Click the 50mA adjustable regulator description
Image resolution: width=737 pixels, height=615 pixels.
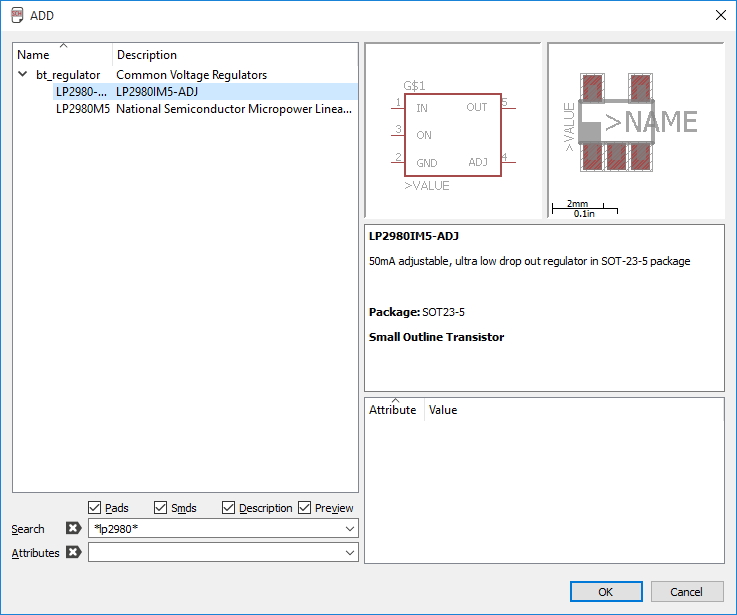click(x=529, y=261)
